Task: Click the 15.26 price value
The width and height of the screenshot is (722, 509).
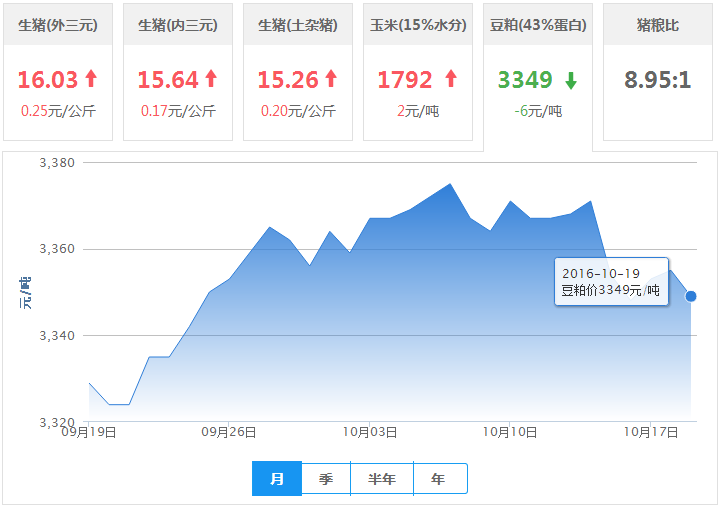Action: [288, 80]
